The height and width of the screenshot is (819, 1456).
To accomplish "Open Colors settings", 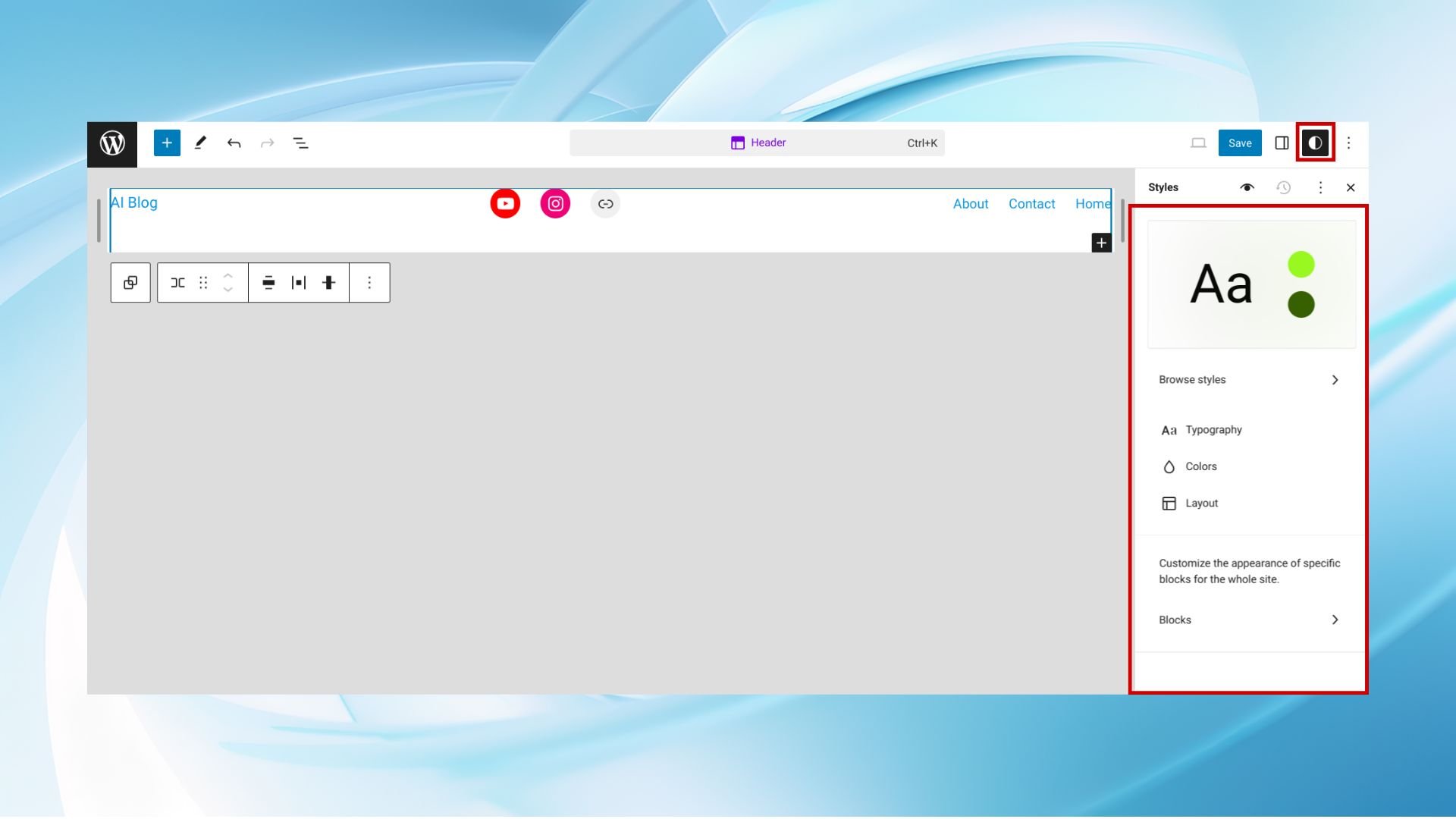I will (x=1200, y=467).
